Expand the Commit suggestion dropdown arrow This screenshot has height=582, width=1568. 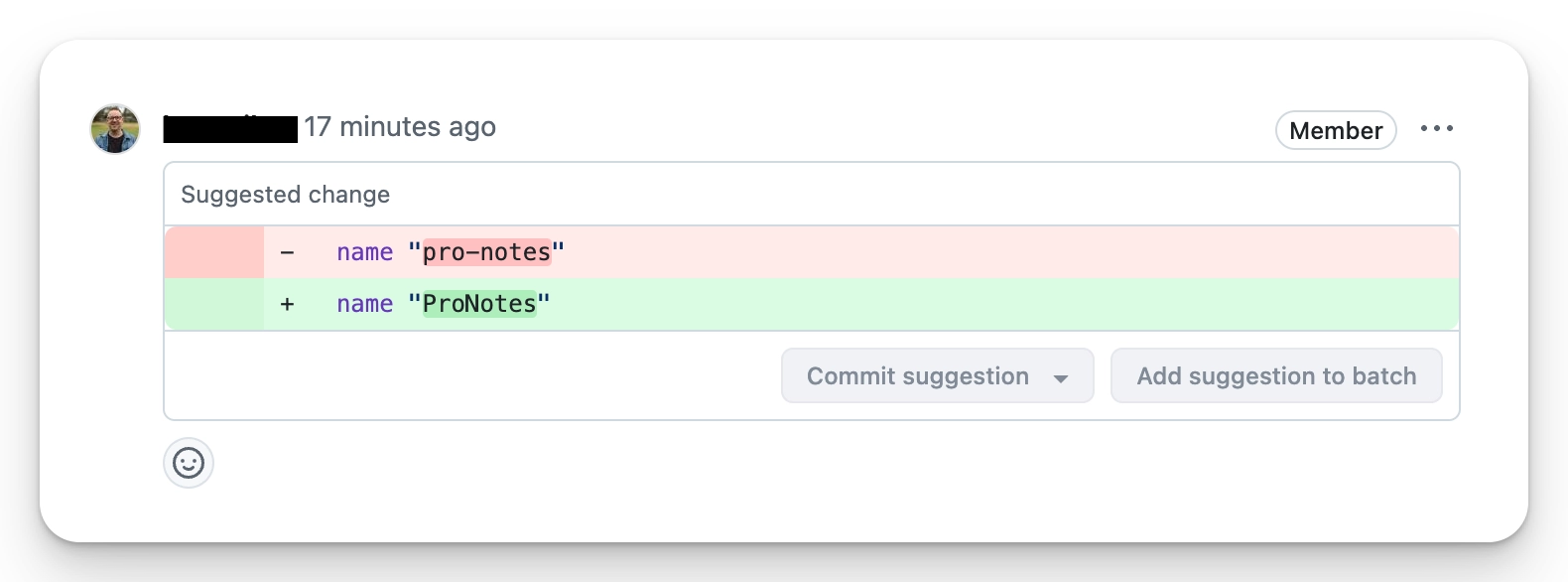[1061, 377]
